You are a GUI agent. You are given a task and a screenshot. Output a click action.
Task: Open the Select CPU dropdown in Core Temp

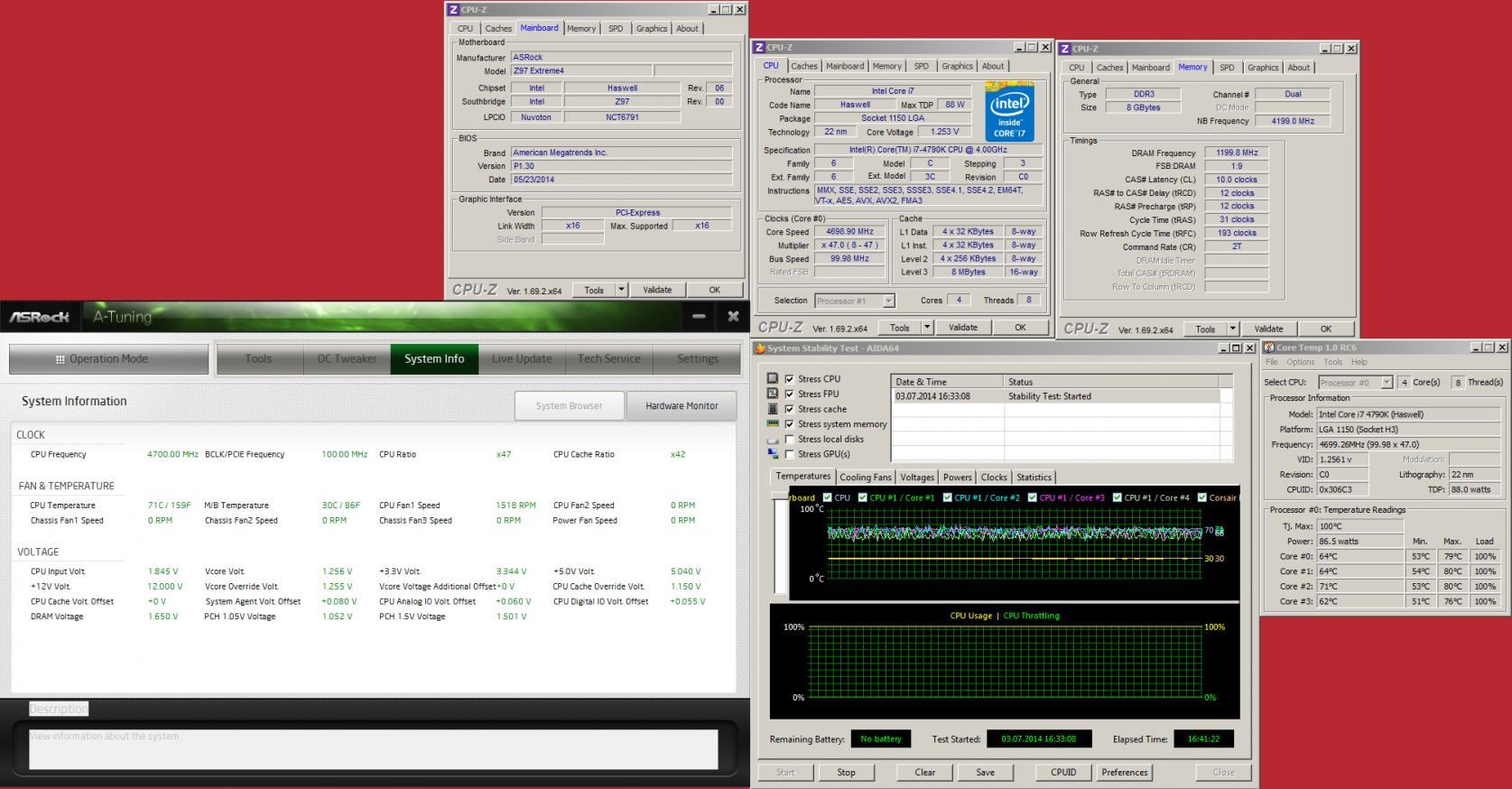point(1387,383)
